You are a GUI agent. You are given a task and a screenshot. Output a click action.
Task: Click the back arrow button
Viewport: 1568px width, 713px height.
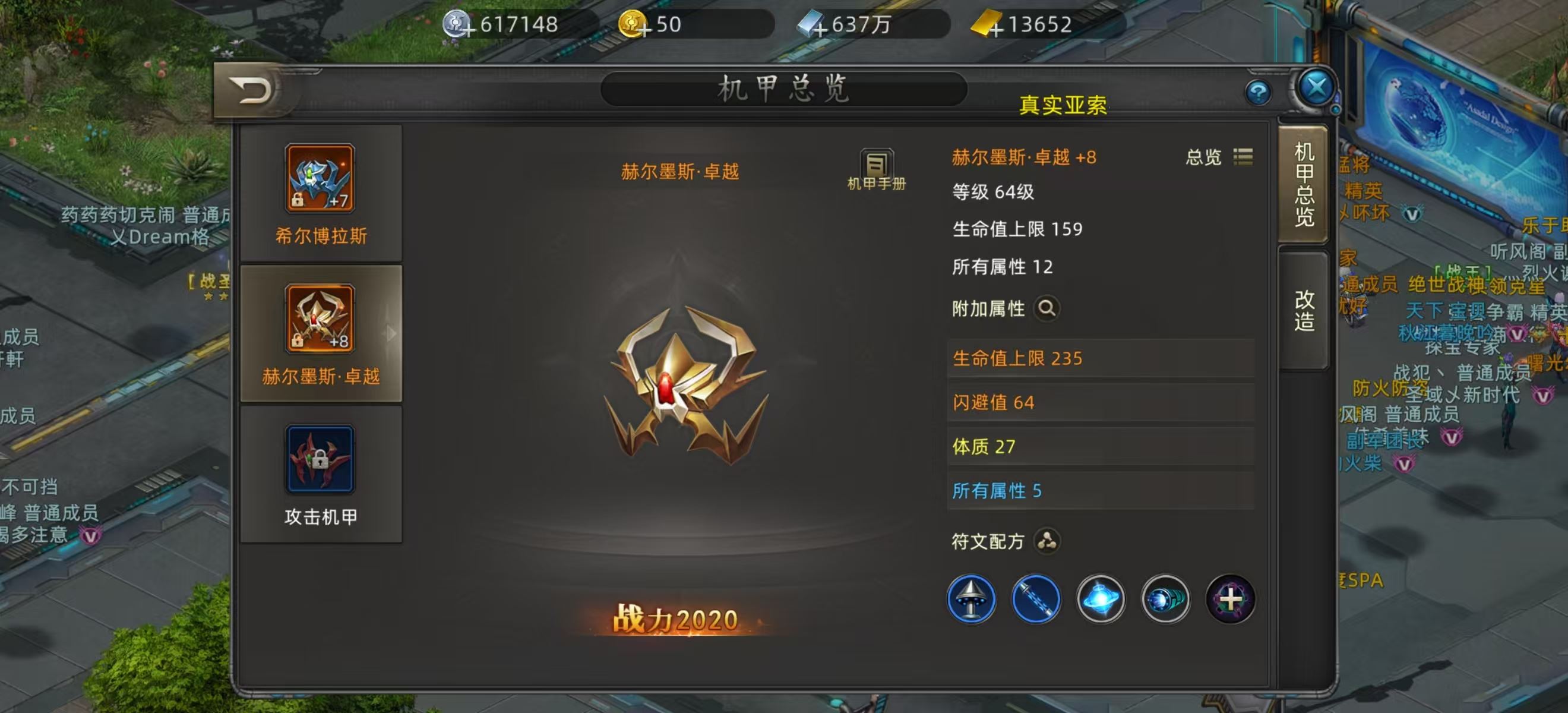[251, 92]
